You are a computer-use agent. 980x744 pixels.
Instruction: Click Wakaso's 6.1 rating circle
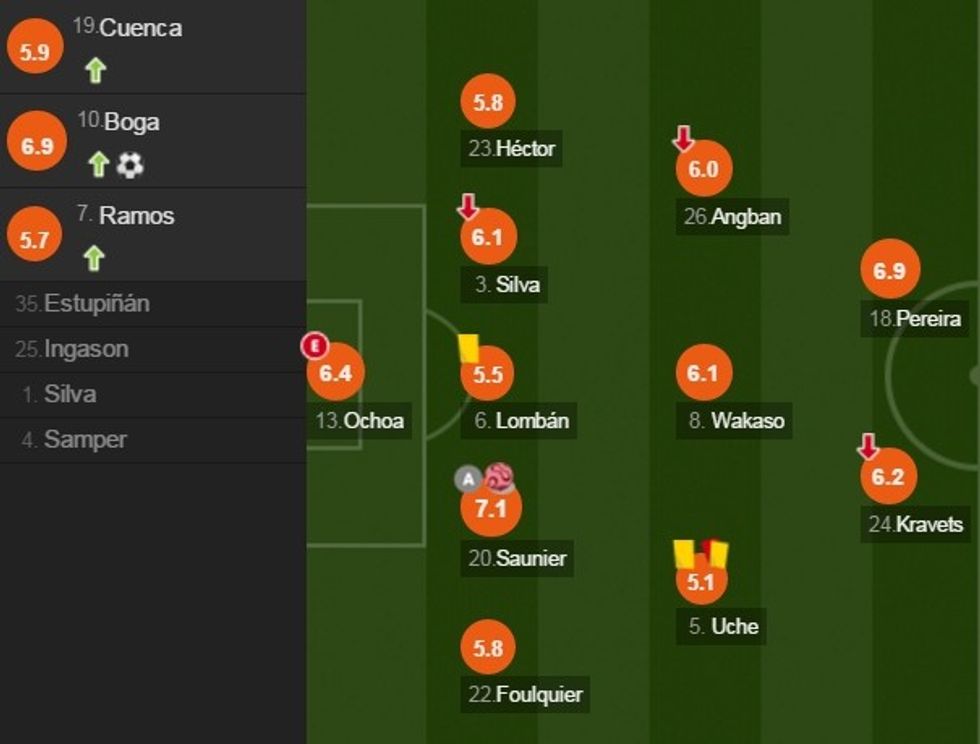704,373
